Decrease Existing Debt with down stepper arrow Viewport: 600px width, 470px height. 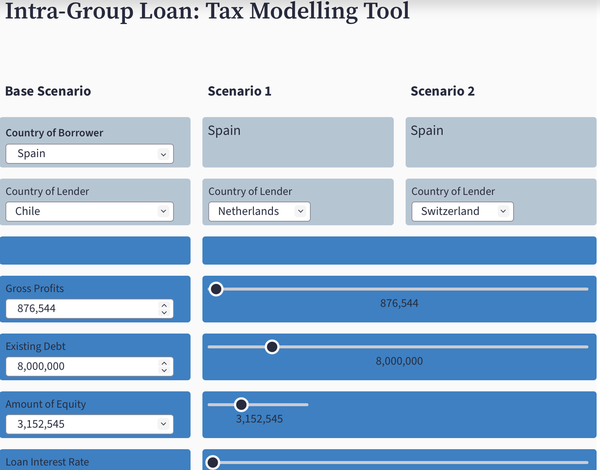coord(164,370)
